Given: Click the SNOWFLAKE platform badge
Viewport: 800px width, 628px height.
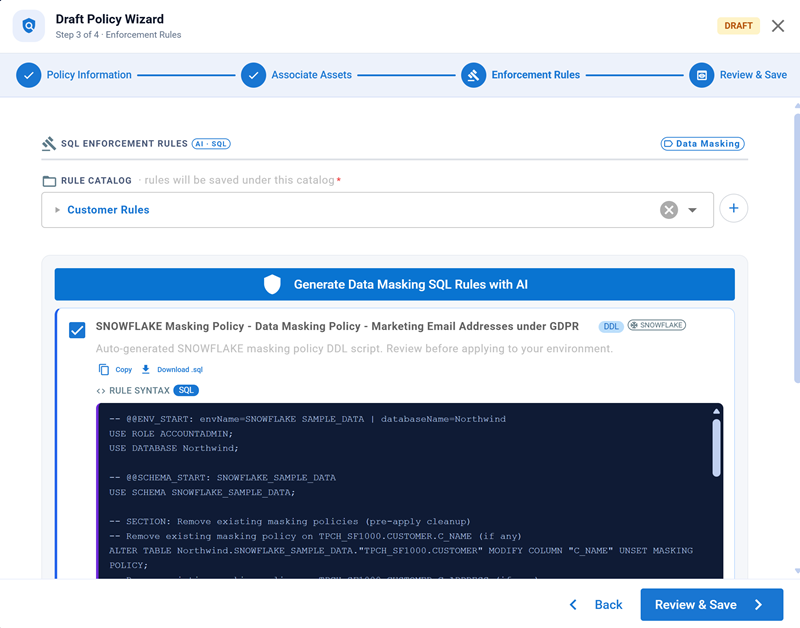Looking at the screenshot, I should tap(657, 325).
